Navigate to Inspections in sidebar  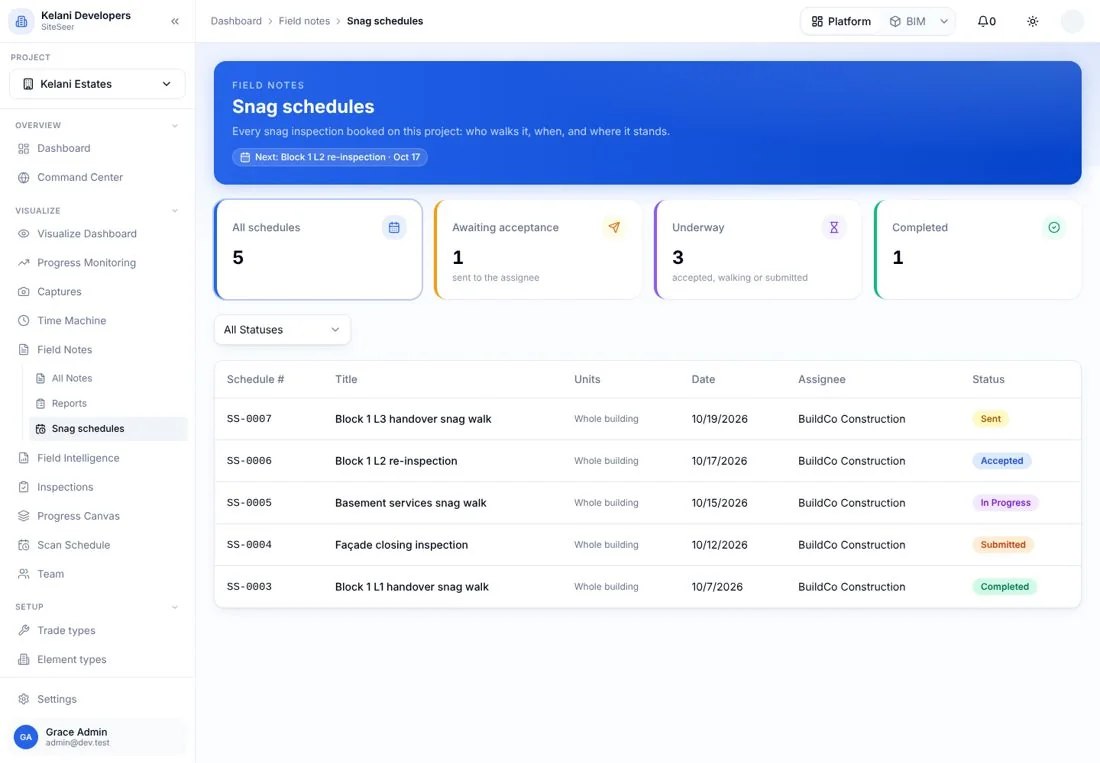(98, 487)
